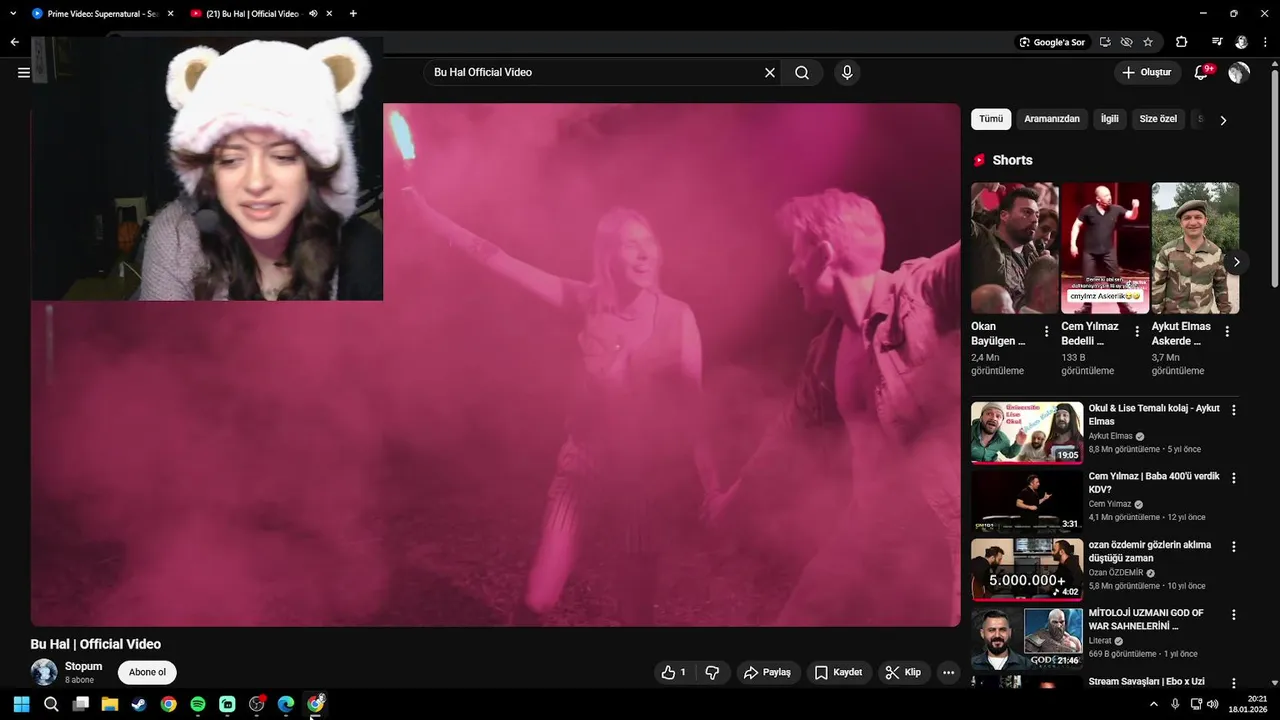This screenshot has width=1280, height=720.
Task: Open the tab search dropdown arrow
Action: 13,14
